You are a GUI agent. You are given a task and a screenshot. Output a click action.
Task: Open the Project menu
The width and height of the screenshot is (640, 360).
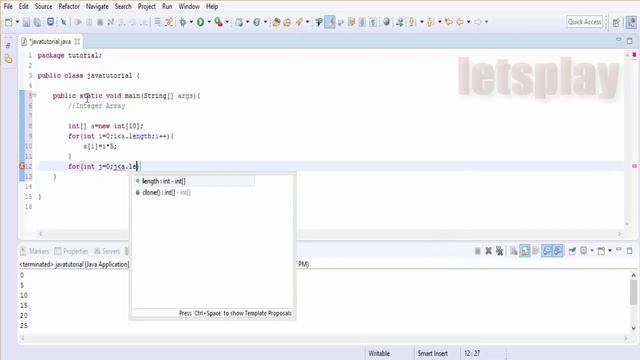click(147, 7)
